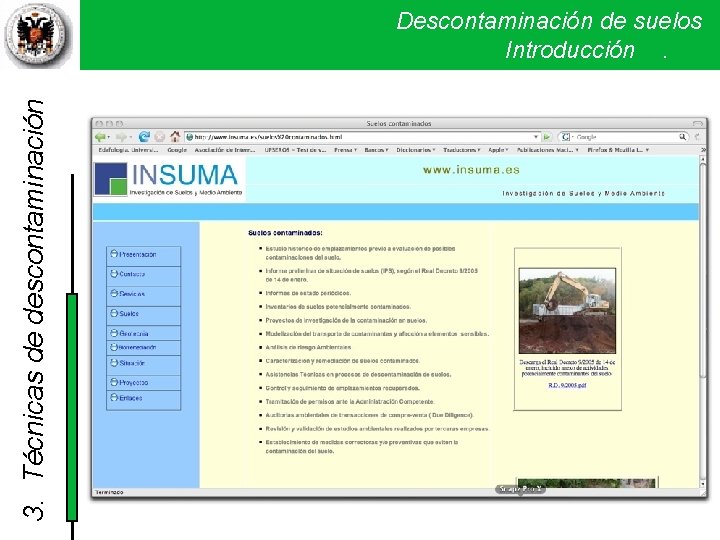Expand the Apple bookmarks folder

[498, 150]
